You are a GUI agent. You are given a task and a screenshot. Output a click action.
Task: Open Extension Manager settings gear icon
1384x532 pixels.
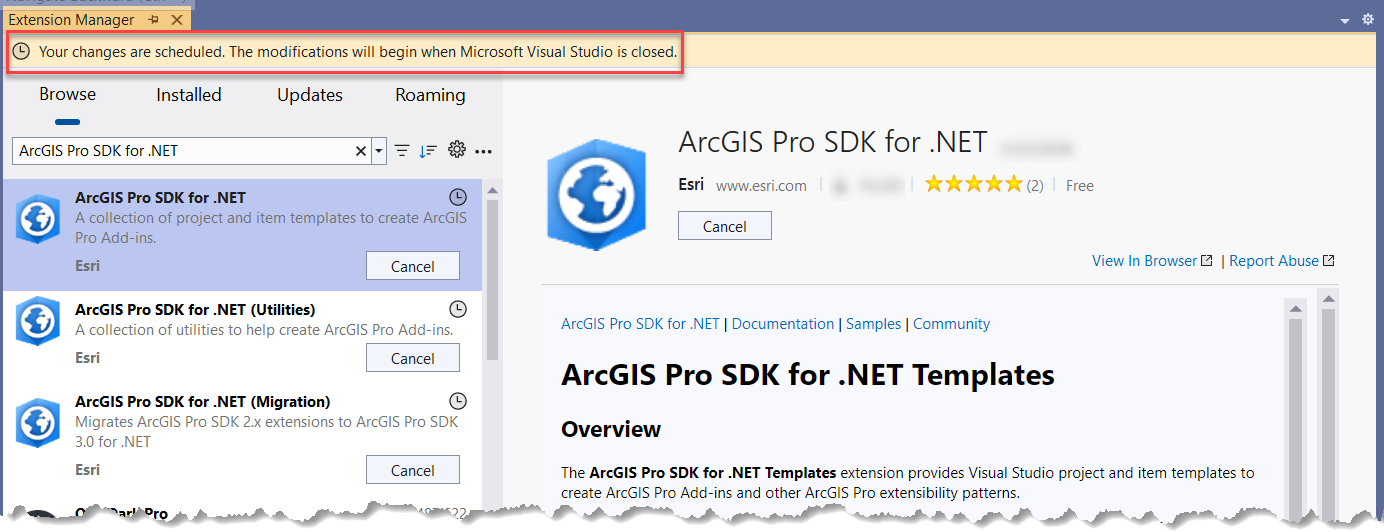pos(457,150)
